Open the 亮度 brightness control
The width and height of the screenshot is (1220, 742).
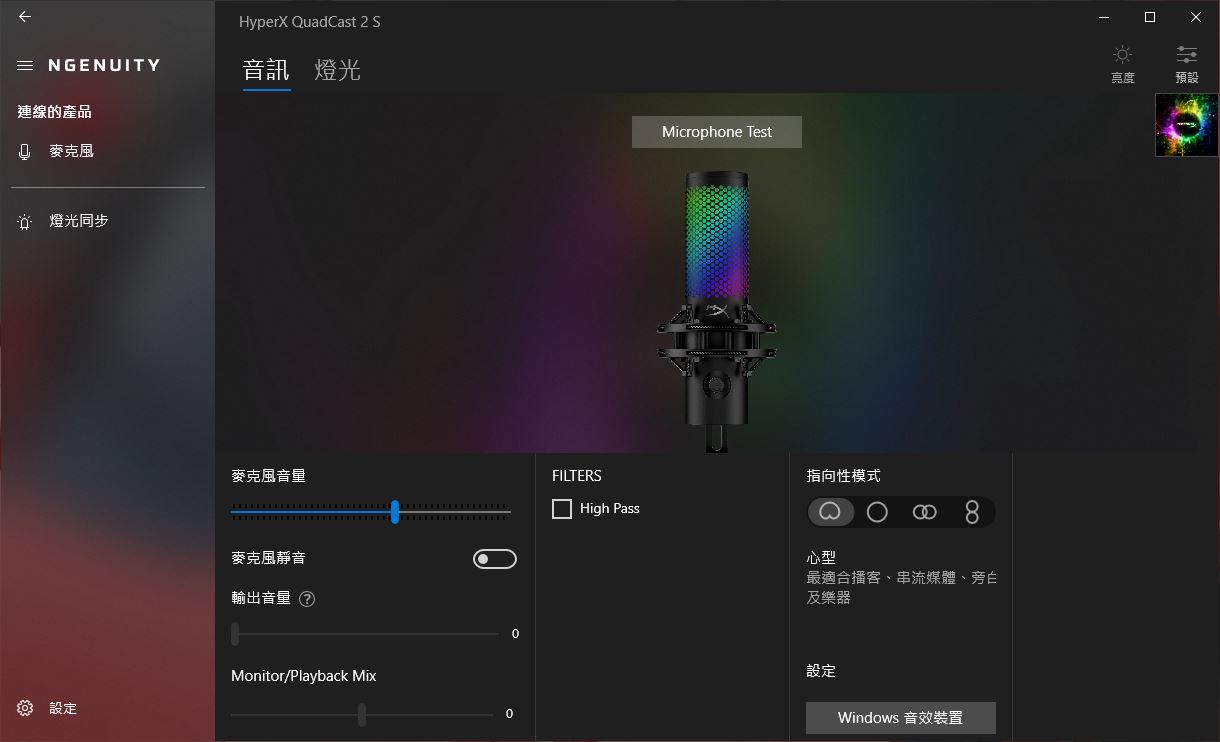point(1123,64)
